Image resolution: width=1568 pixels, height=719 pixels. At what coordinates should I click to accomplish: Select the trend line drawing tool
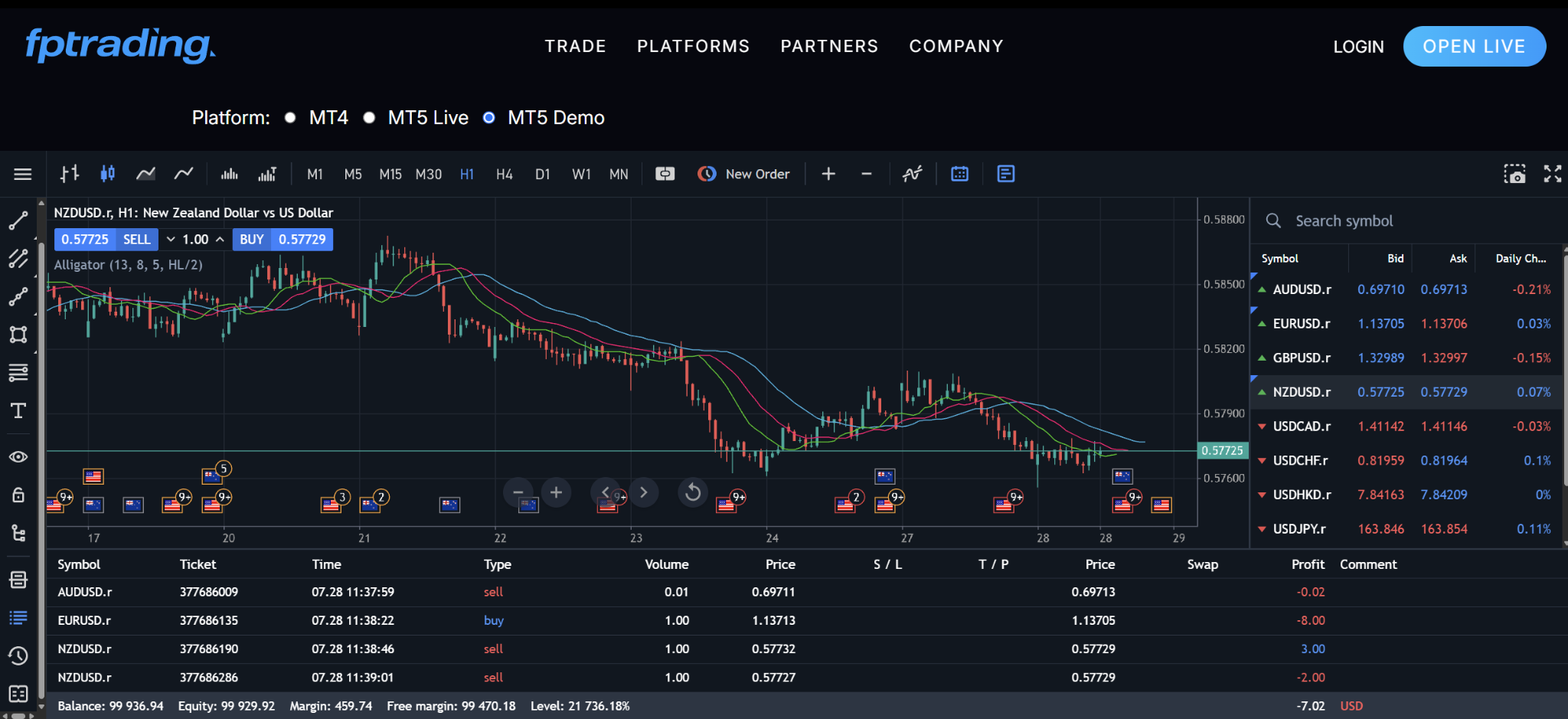18,221
